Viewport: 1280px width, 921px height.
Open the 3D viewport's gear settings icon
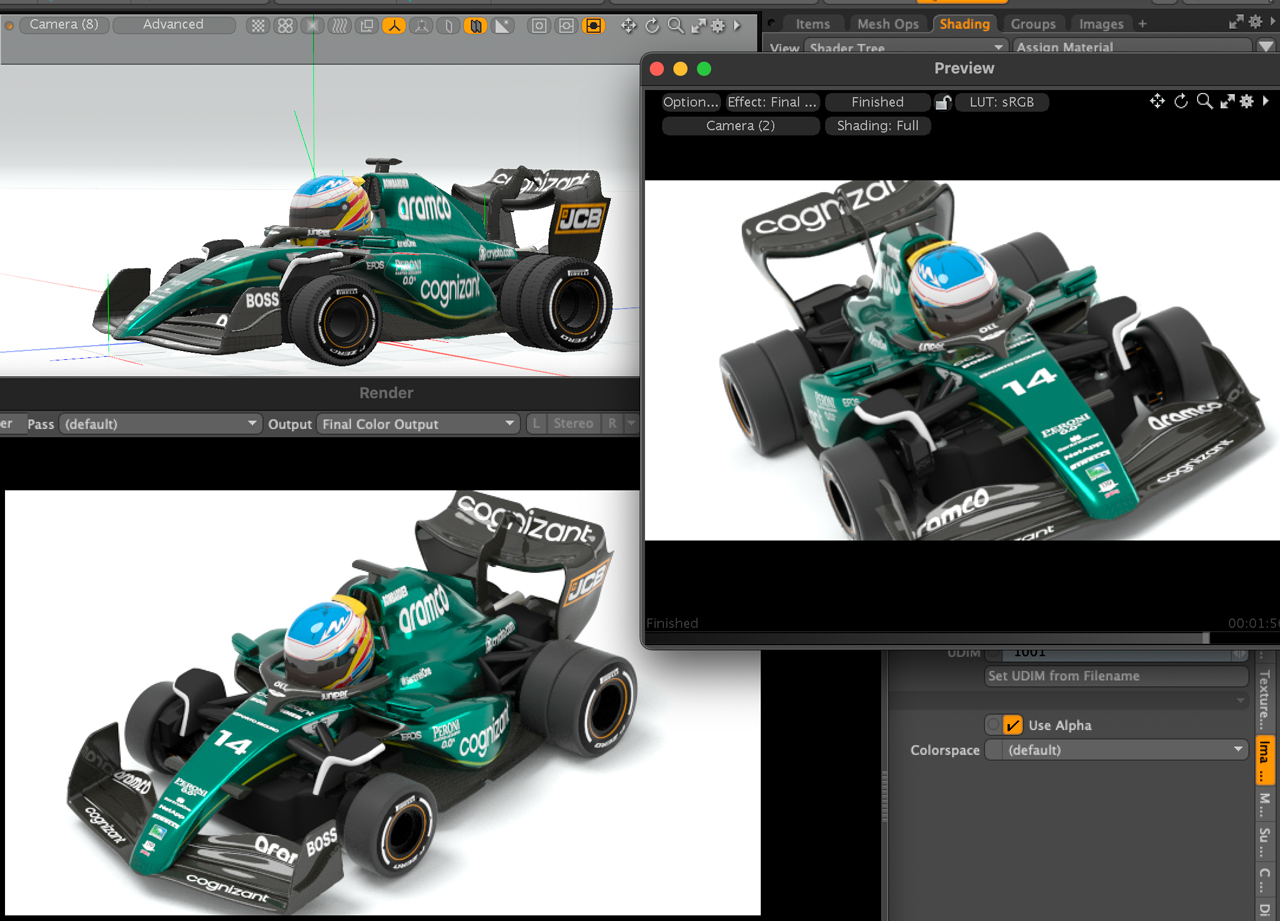click(718, 25)
